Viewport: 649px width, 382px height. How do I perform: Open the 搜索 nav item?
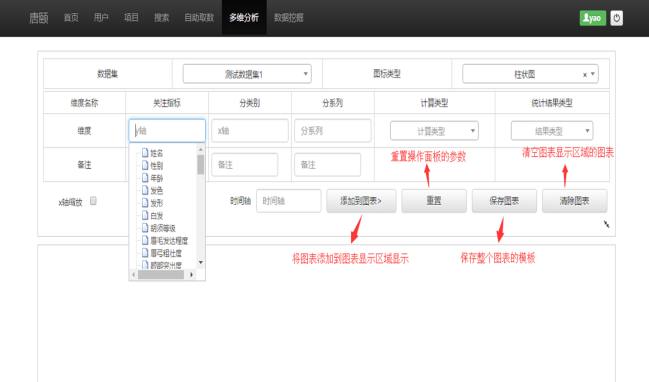tap(161, 18)
